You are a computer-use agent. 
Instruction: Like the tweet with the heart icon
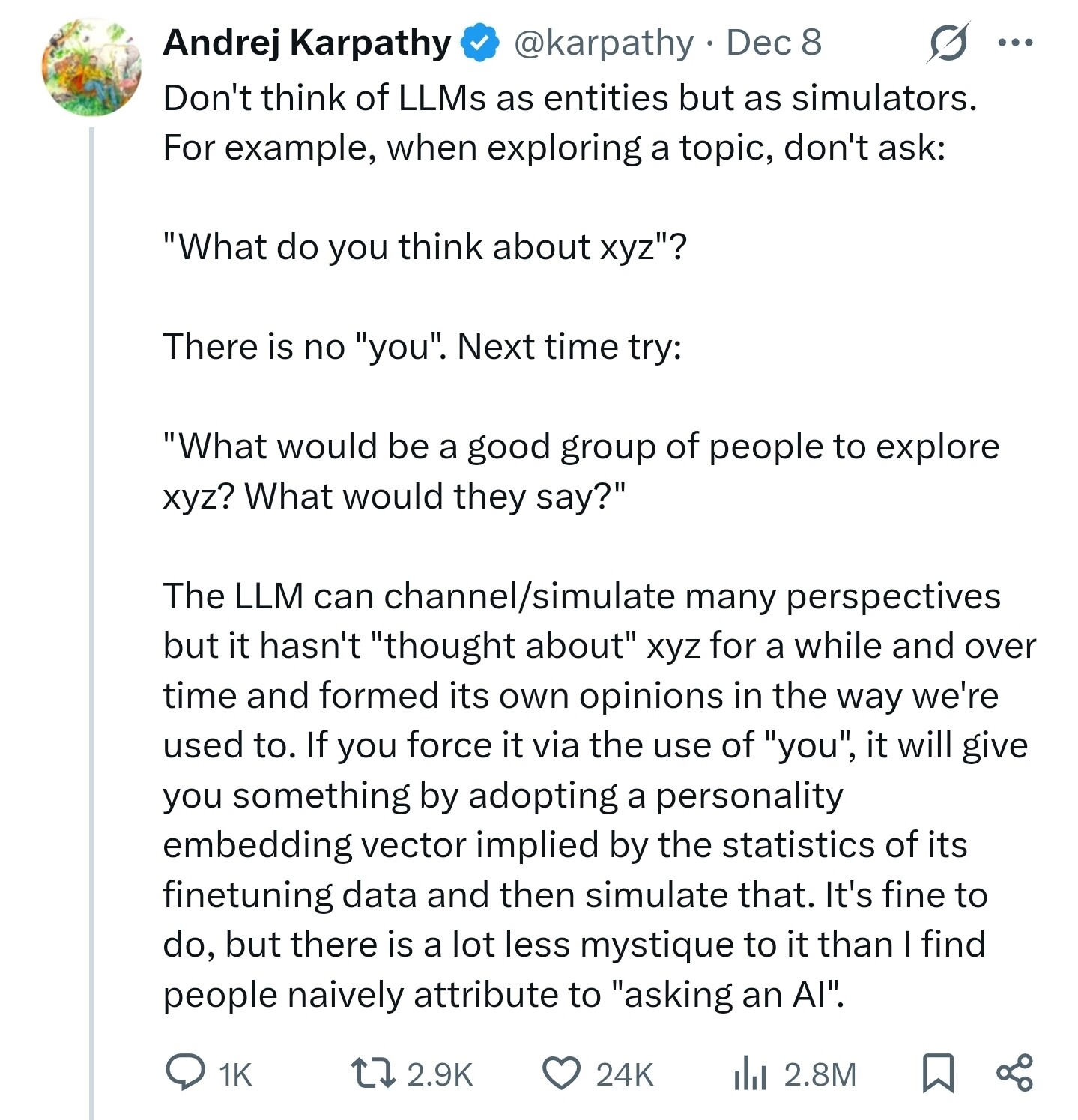tap(562, 1072)
